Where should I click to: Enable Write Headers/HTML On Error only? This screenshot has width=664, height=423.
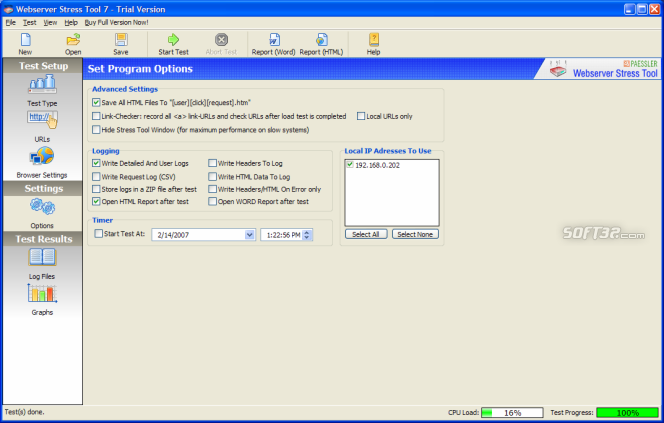point(213,189)
